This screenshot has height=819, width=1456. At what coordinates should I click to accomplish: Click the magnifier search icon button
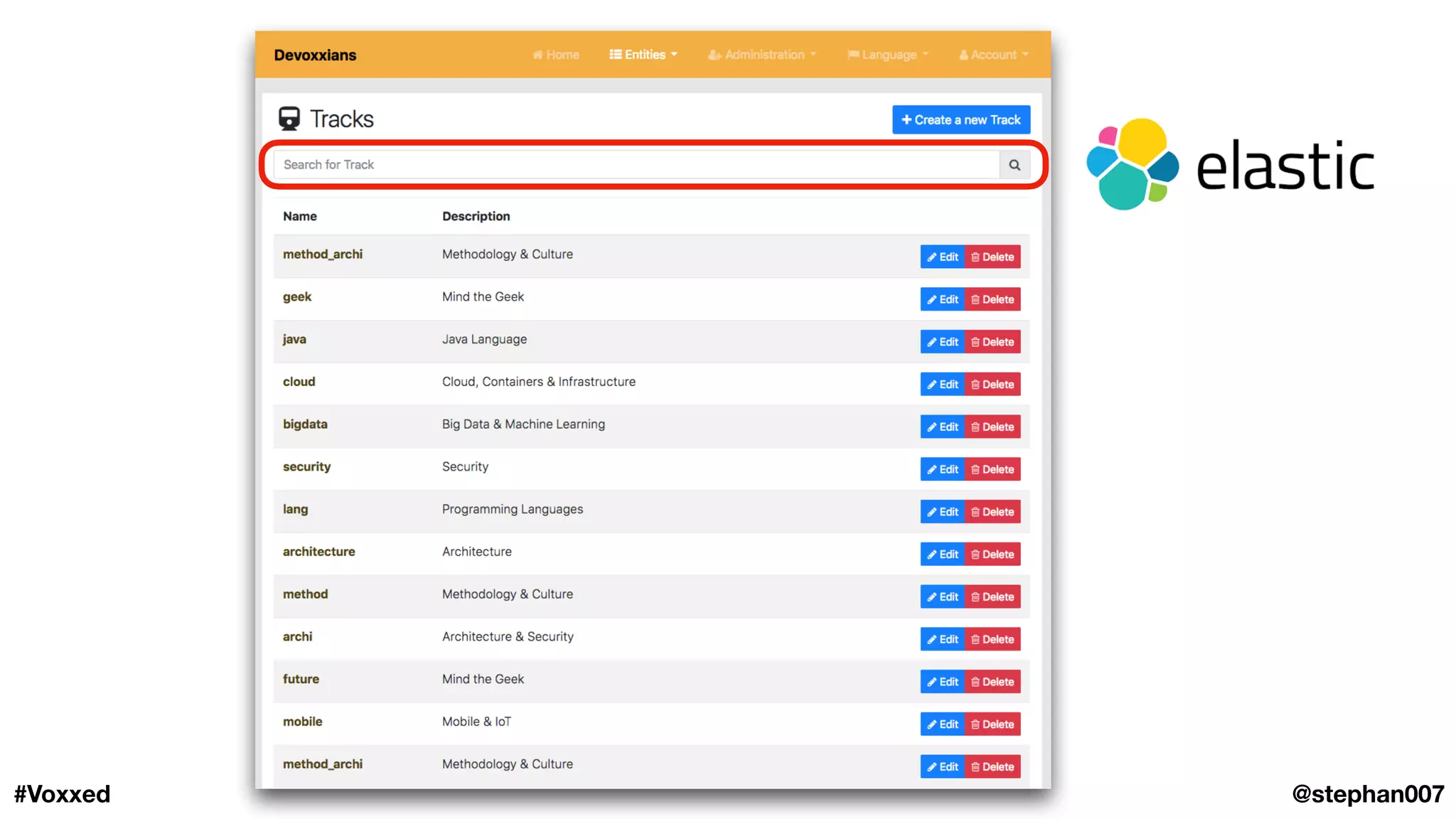tap(1015, 165)
